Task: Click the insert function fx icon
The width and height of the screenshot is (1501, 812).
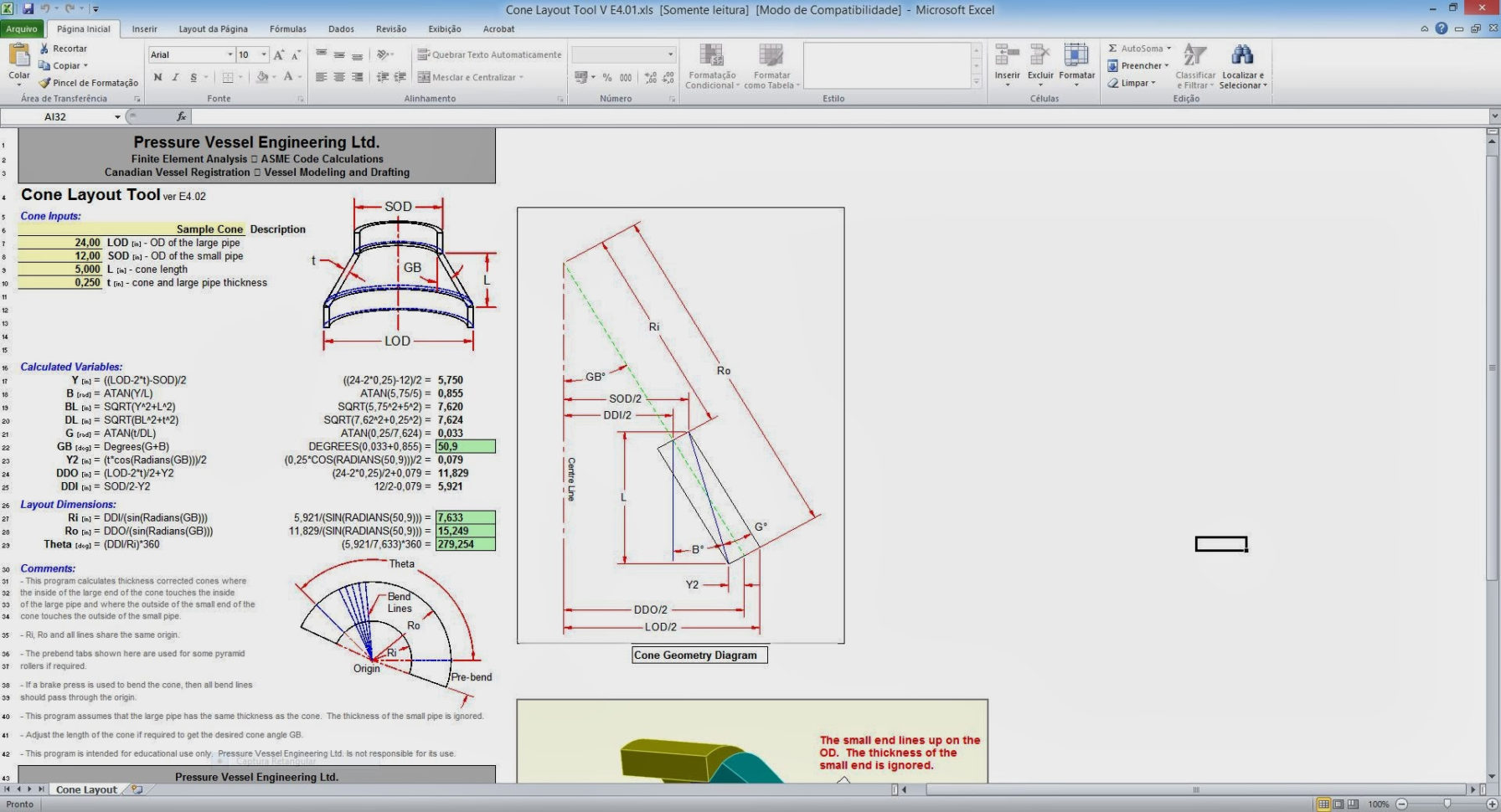Action: (181, 116)
